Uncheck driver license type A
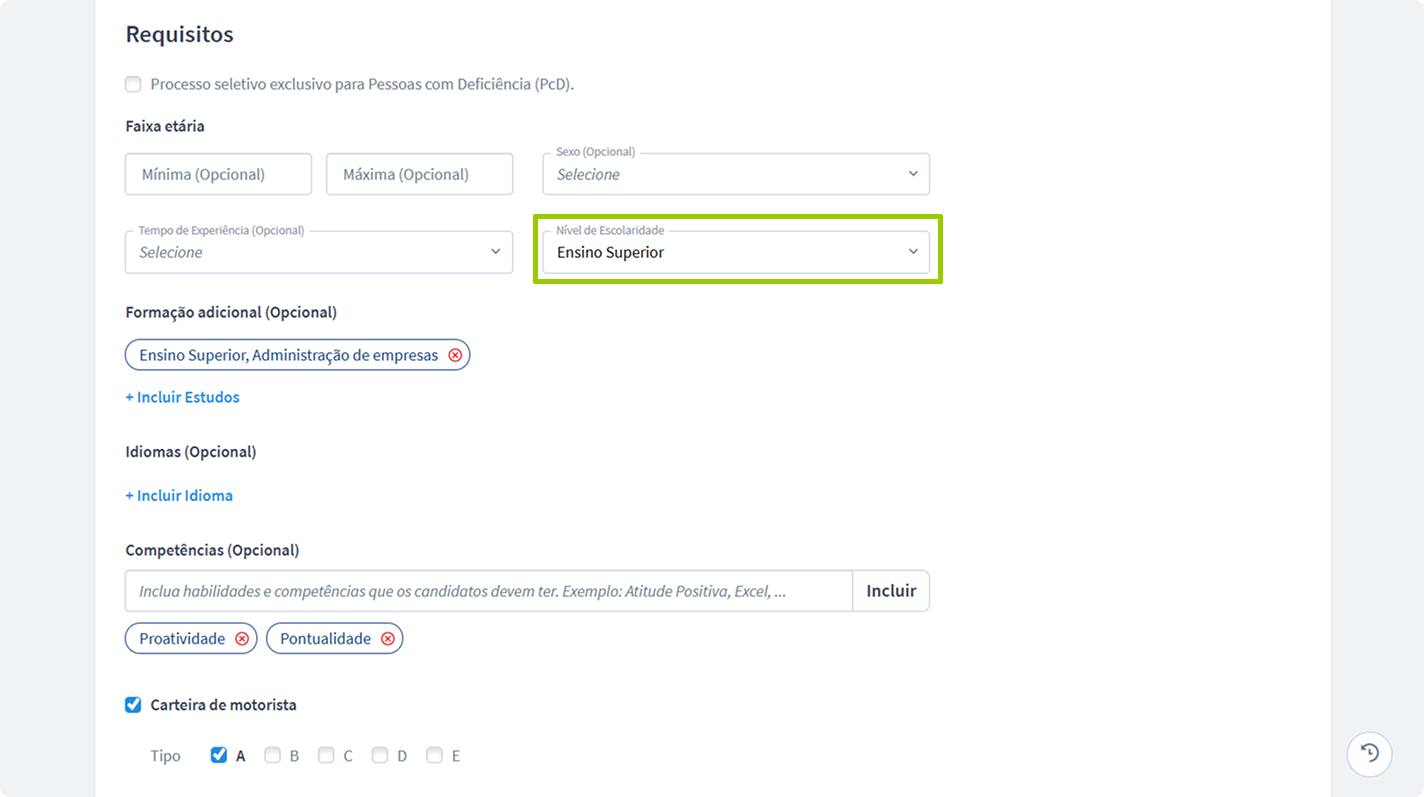Screen dimensions: 1424x797 click(x=219, y=755)
